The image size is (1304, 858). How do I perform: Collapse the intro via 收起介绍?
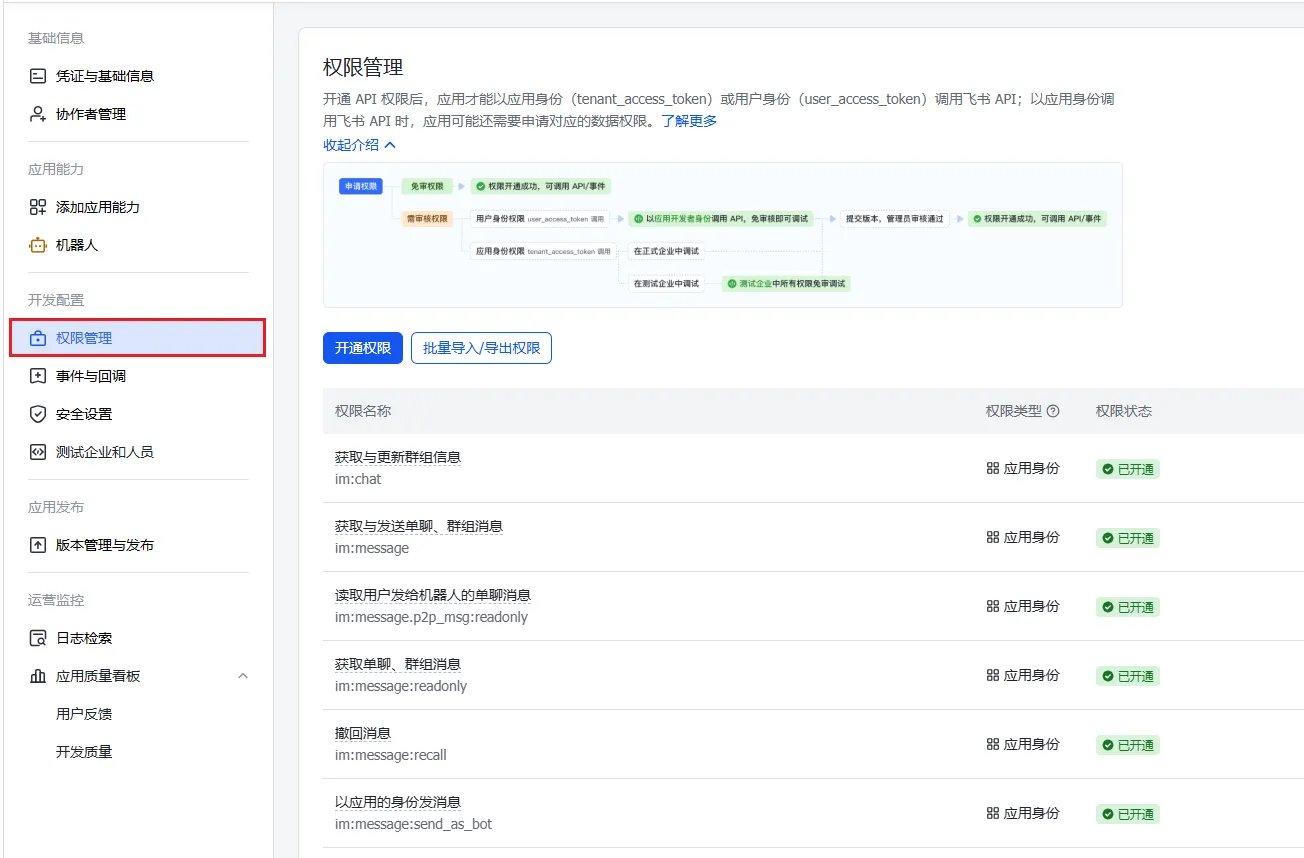tap(359, 145)
